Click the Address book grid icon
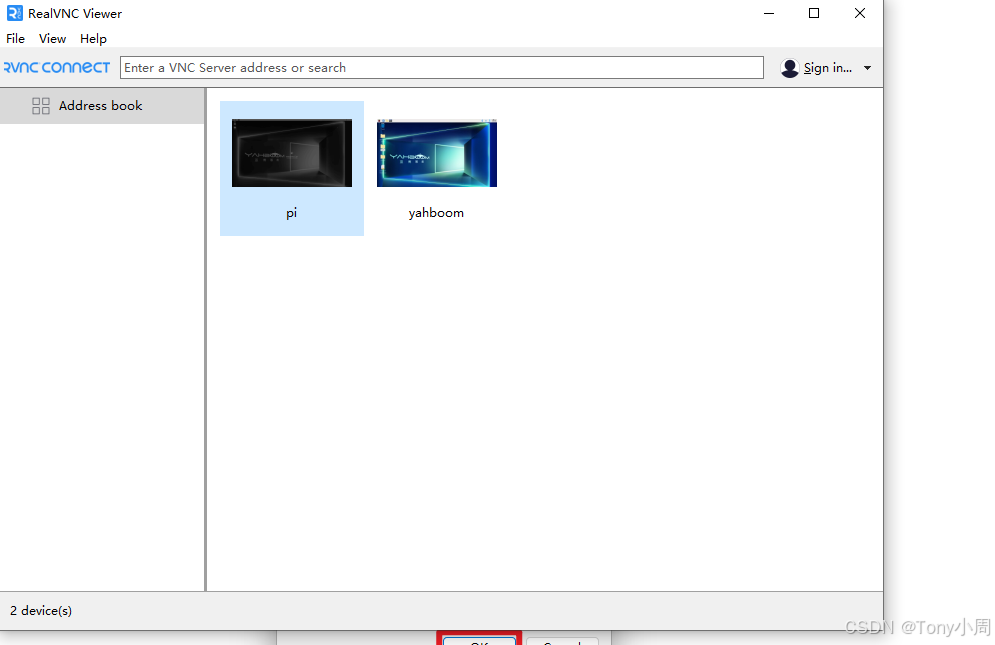The width and height of the screenshot is (995, 645). [x=41, y=106]
